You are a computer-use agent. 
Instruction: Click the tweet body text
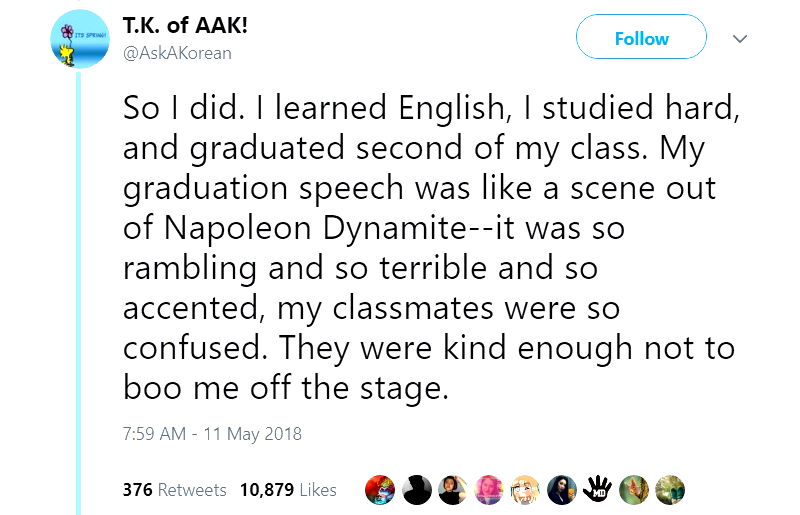click(x=430, y=247)
